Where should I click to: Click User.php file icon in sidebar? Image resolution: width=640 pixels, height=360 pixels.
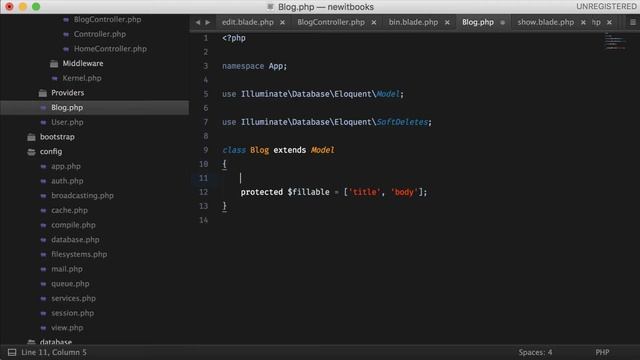point(43,122)
